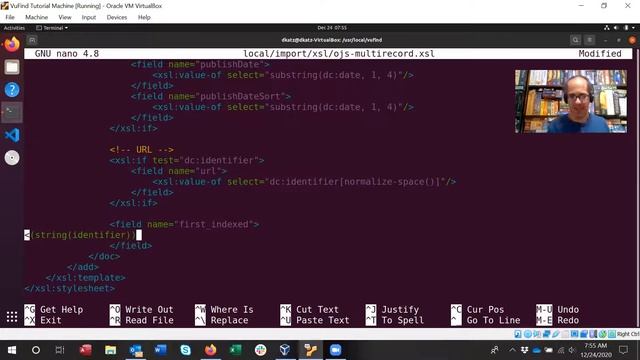640x360 pixels.
Task: Open the terminal hamburger menu
Action: 589,40
